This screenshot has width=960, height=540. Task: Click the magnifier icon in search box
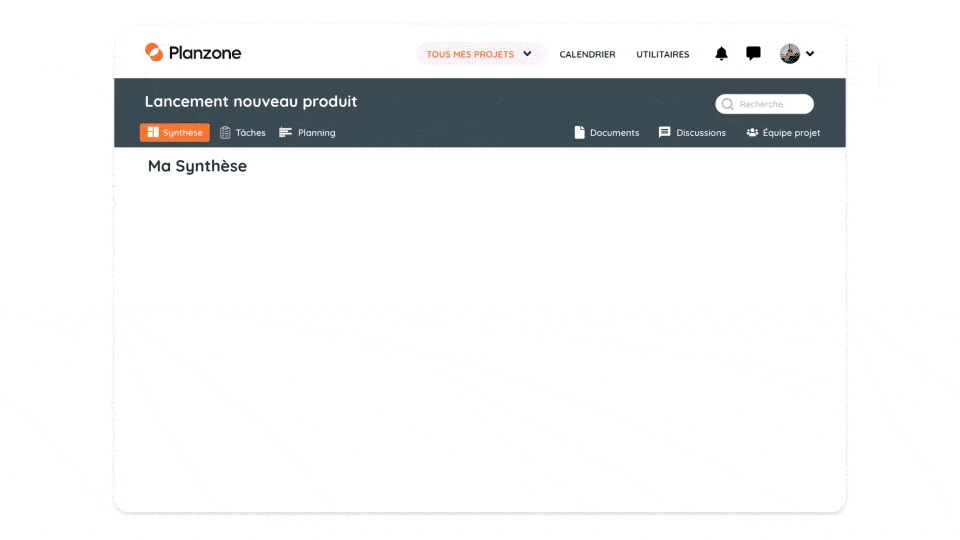point(728,104)
